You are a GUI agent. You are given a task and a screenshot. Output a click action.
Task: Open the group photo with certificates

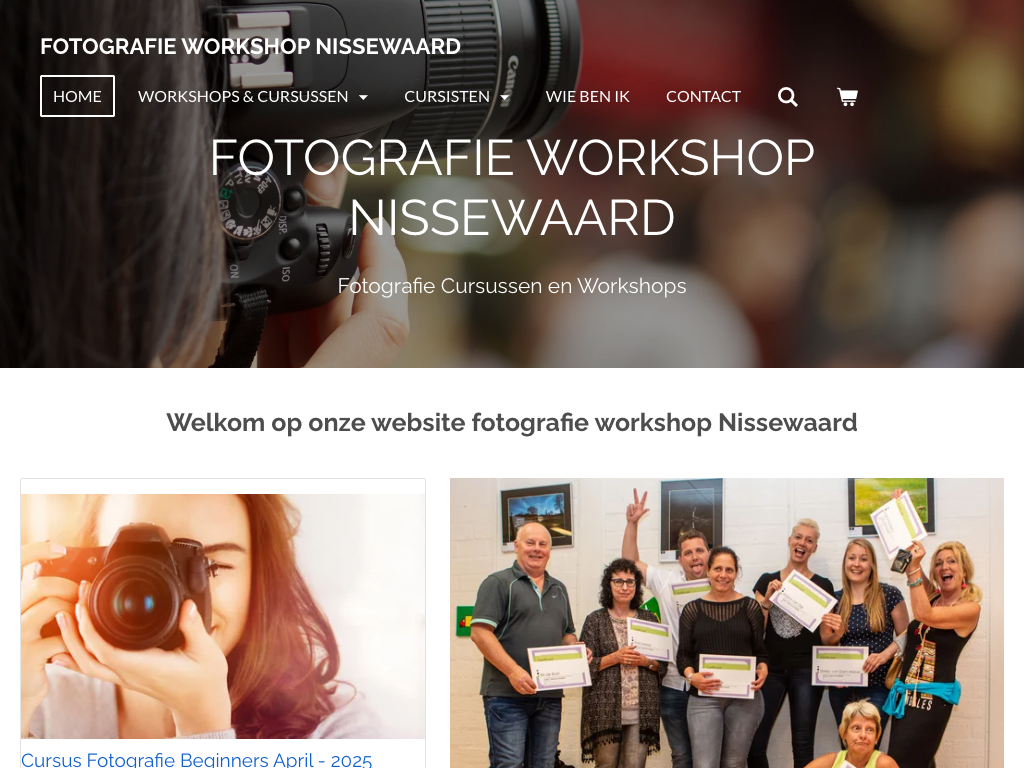point(726,623)
